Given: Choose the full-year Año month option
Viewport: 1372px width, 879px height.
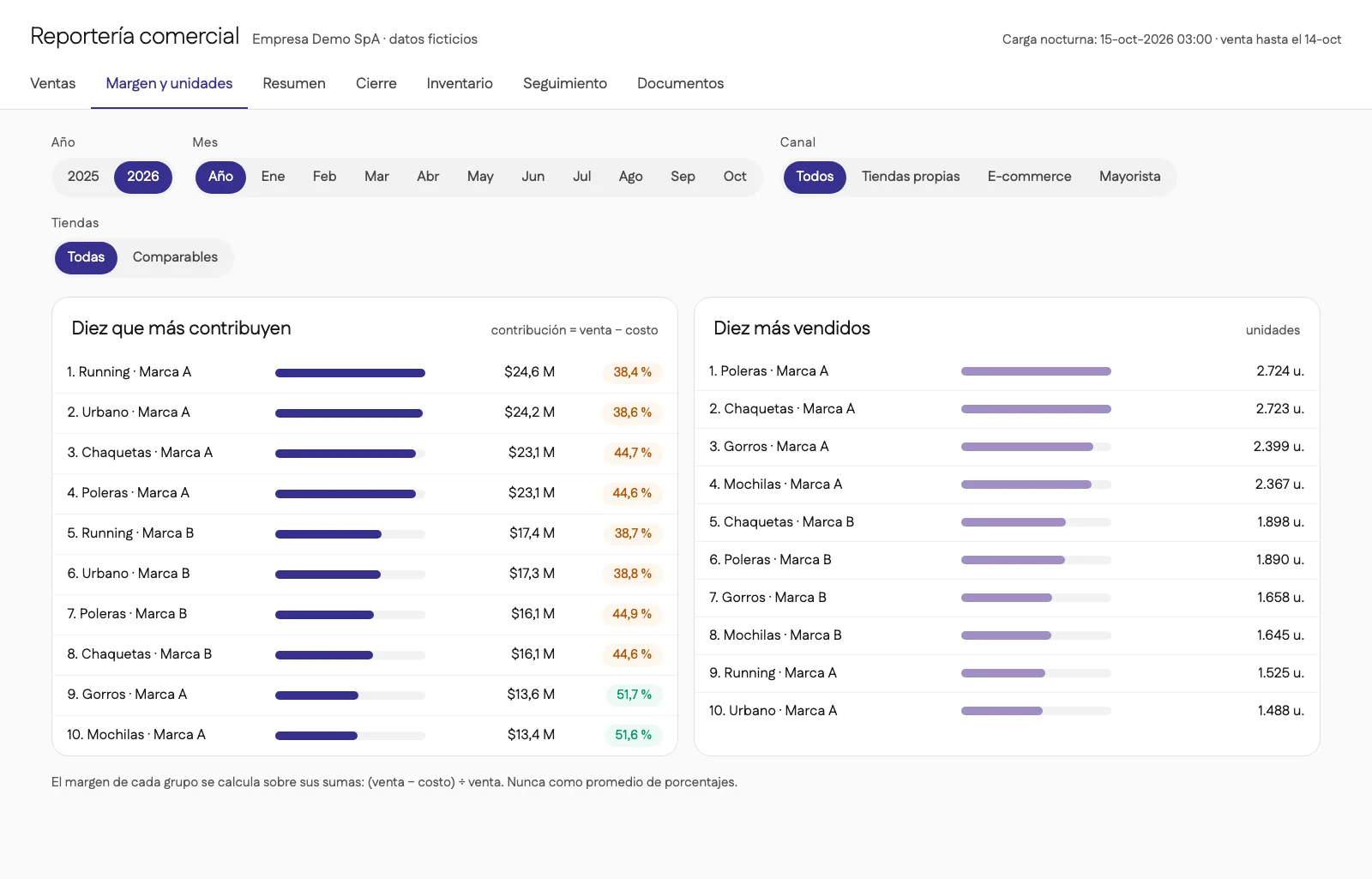Looking at the screenshot, I should 220,177.
